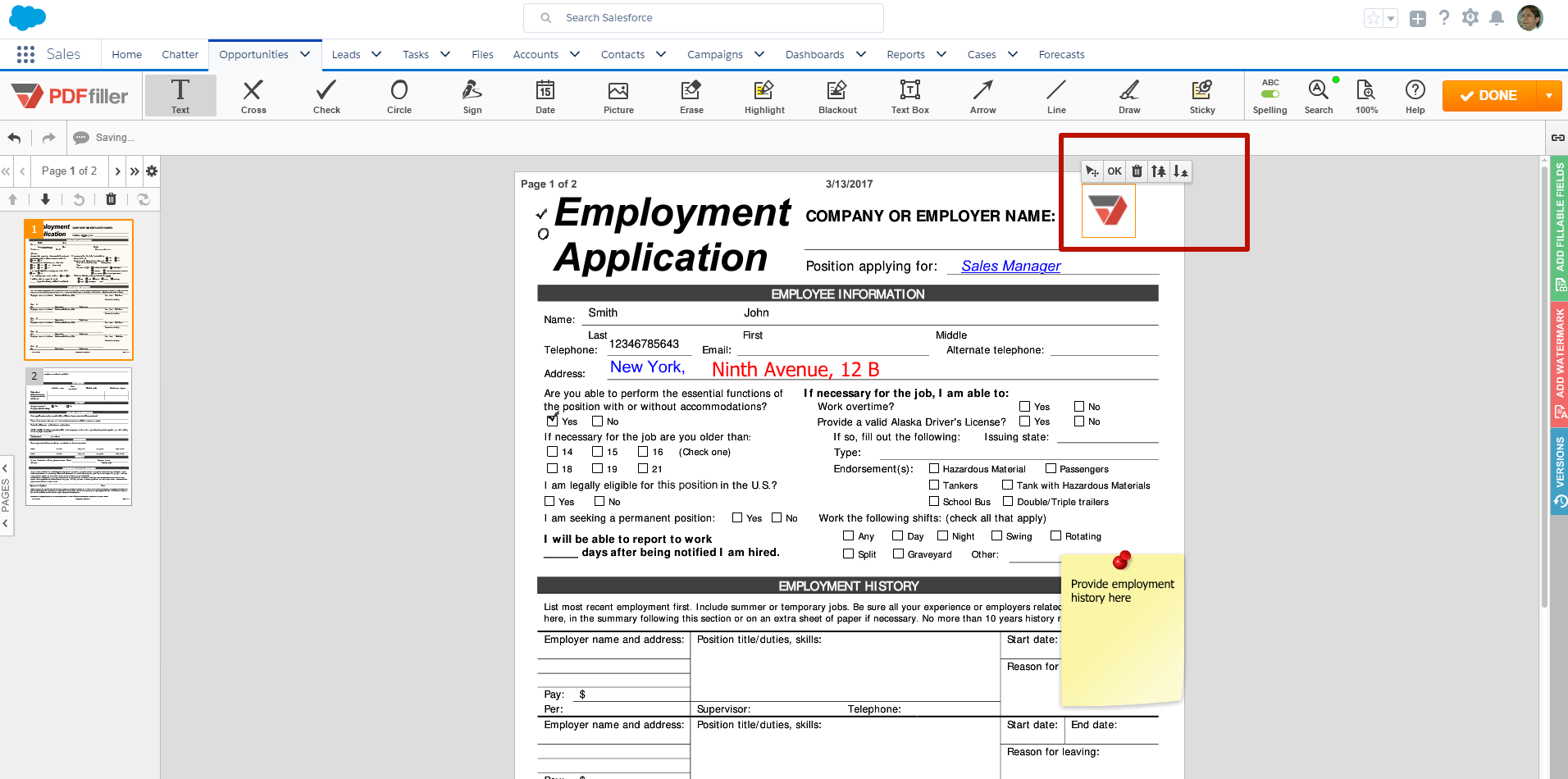Insert a Date stamp
This screenshot has height=779, width=1568.
coord(545,95)
